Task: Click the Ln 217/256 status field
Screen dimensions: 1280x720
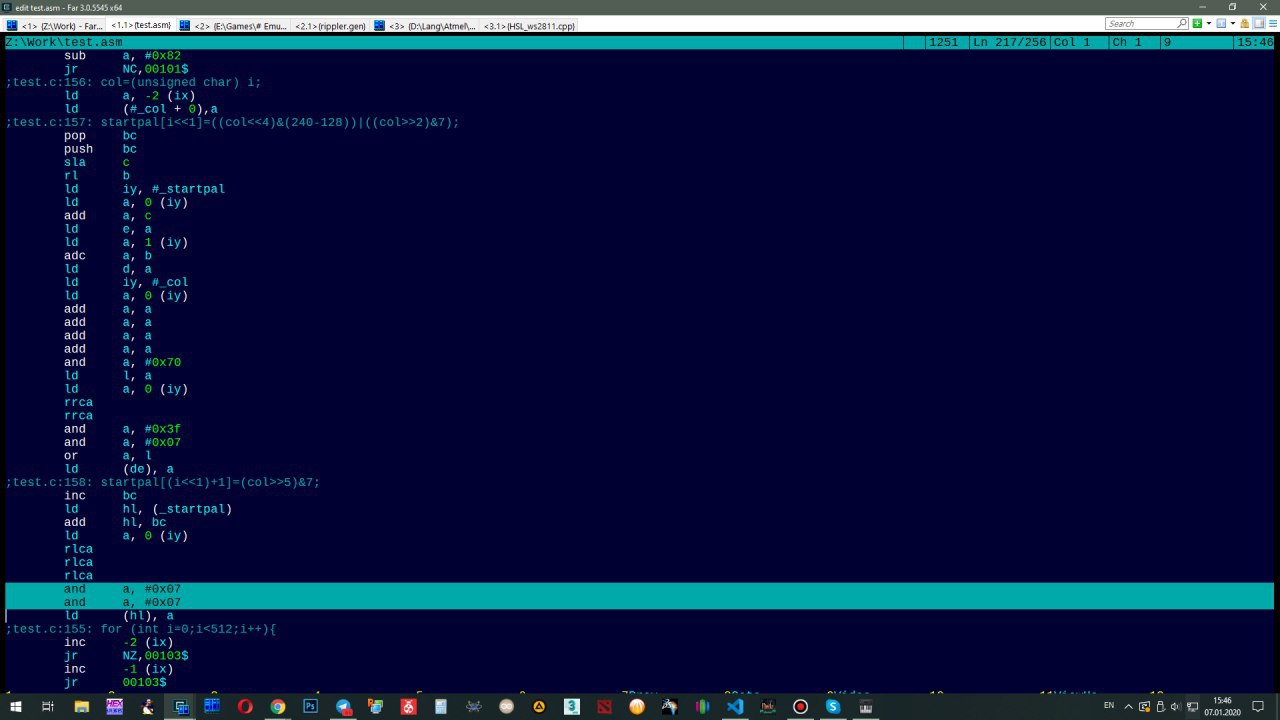Action: [1008, 42]
